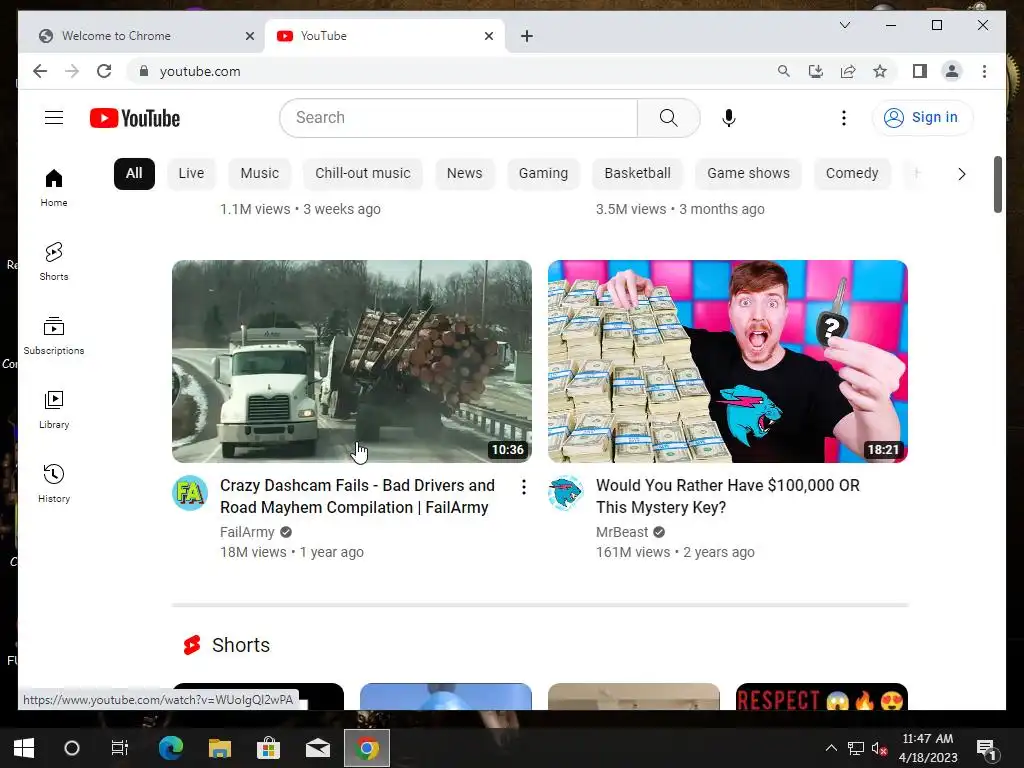Show more category chips with right arrow

pos(961,174)
